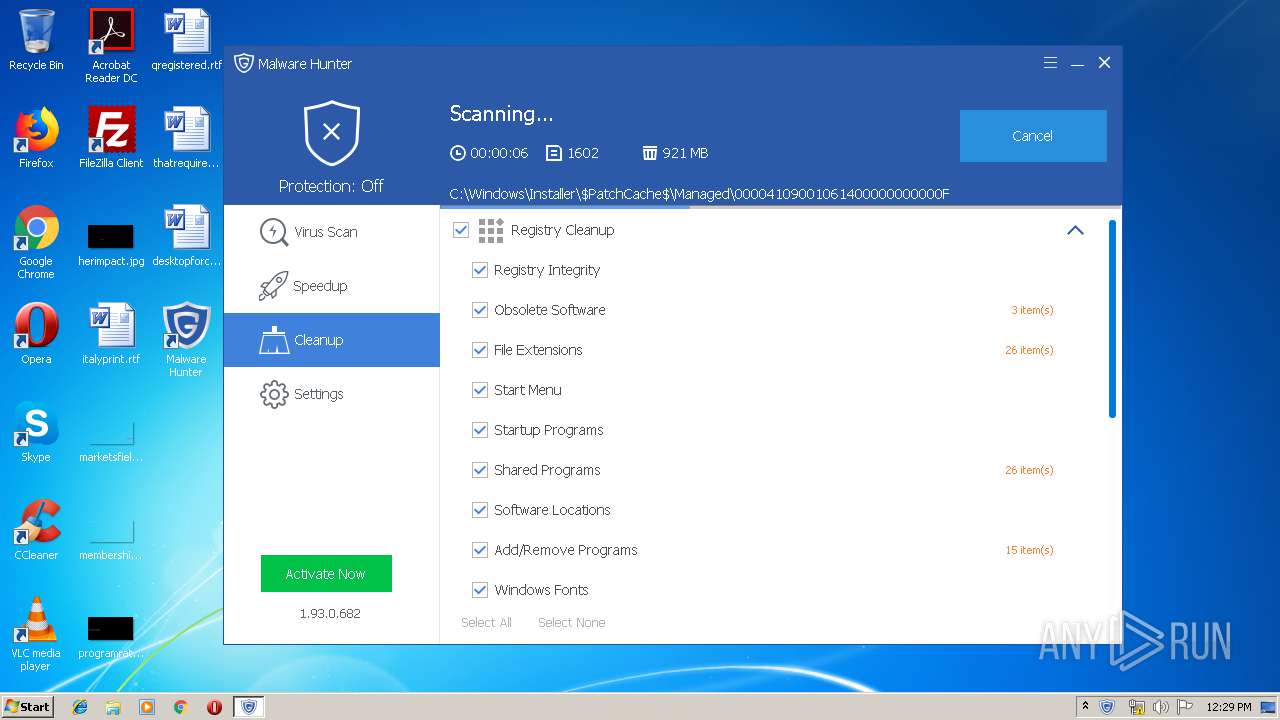Select the Firefox desktop shortcut
This screenshot has width=1280, height=720.
pos(36,137)
